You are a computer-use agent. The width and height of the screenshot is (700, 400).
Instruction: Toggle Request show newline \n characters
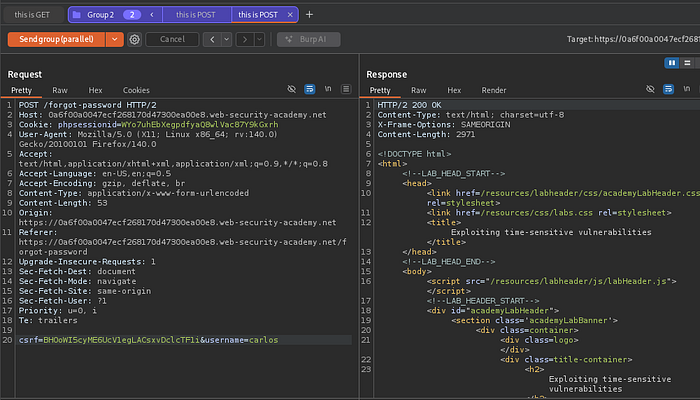[328, 89]
